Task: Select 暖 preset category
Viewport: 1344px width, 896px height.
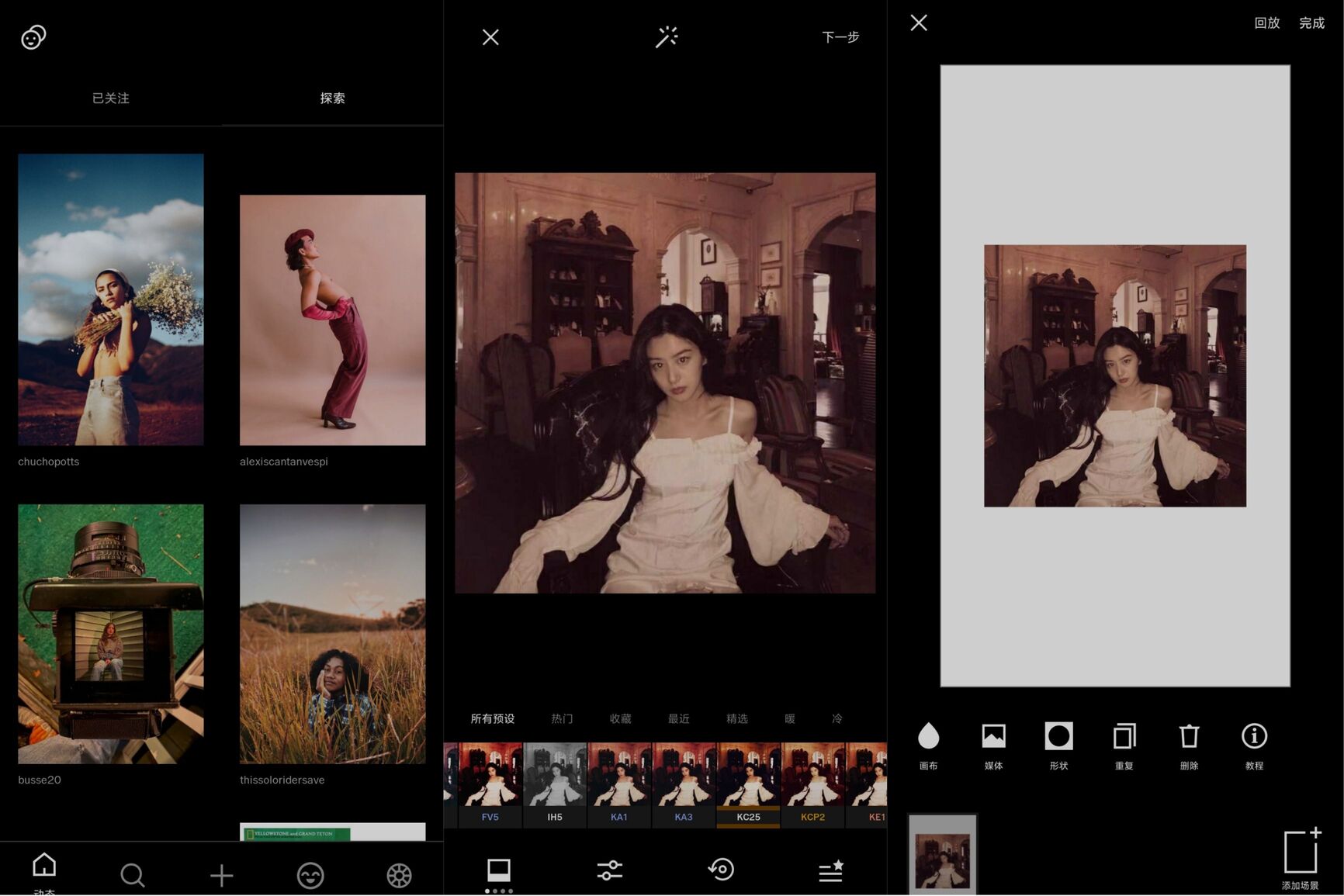Action: (x=790, y=719)
